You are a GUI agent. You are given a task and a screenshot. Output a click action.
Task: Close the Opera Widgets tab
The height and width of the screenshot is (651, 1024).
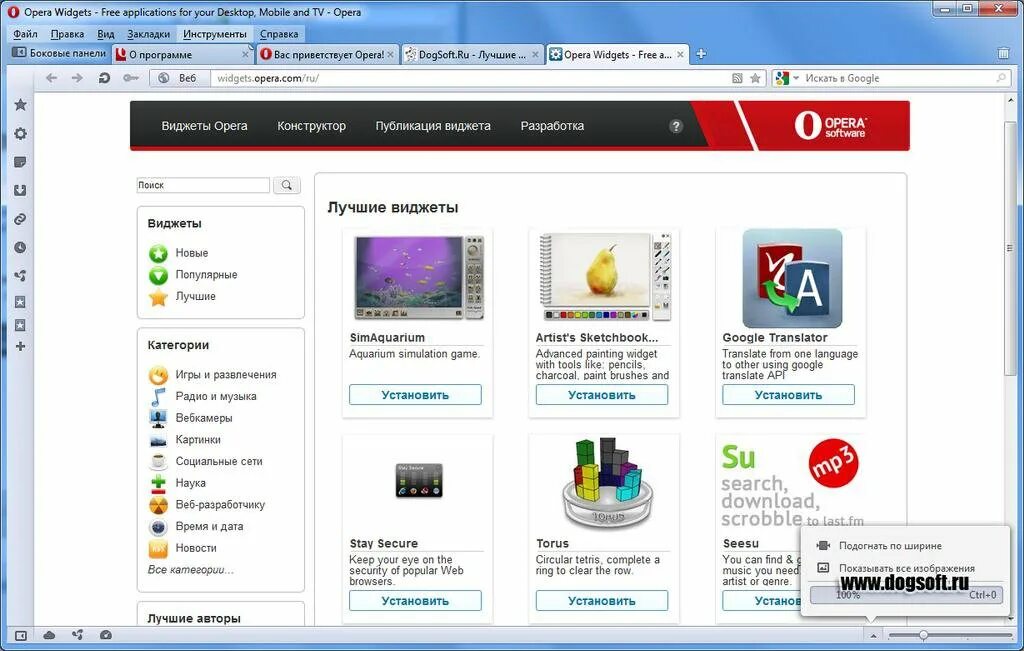680,55
